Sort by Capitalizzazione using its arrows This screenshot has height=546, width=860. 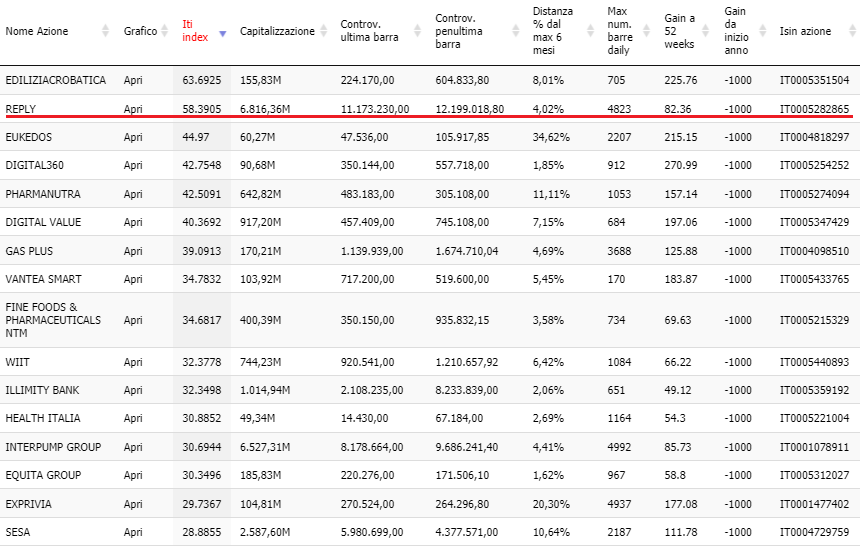pos(323,31)
